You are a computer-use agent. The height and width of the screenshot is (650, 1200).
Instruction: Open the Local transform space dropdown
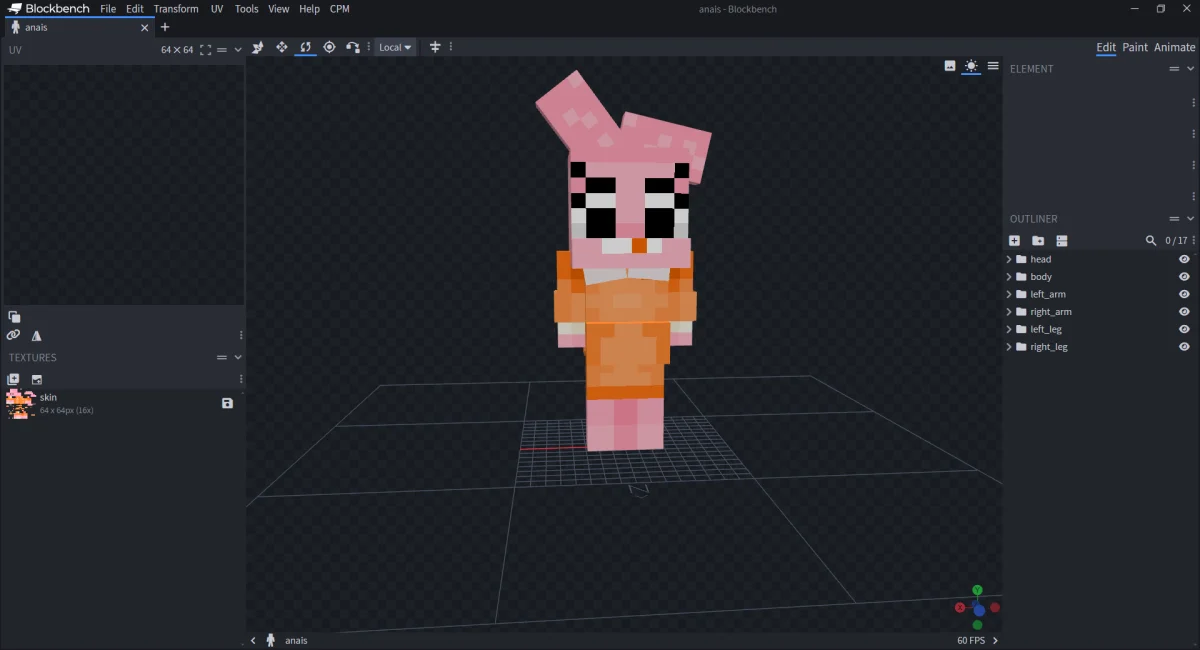tap(395, 47)
